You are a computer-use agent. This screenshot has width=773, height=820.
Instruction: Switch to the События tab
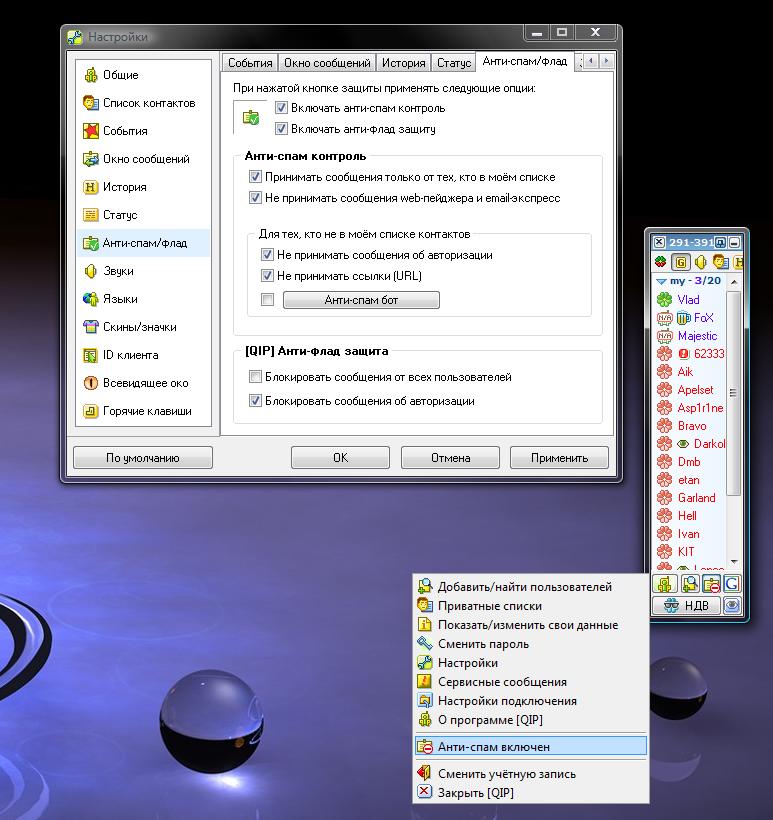click(250, 63)
